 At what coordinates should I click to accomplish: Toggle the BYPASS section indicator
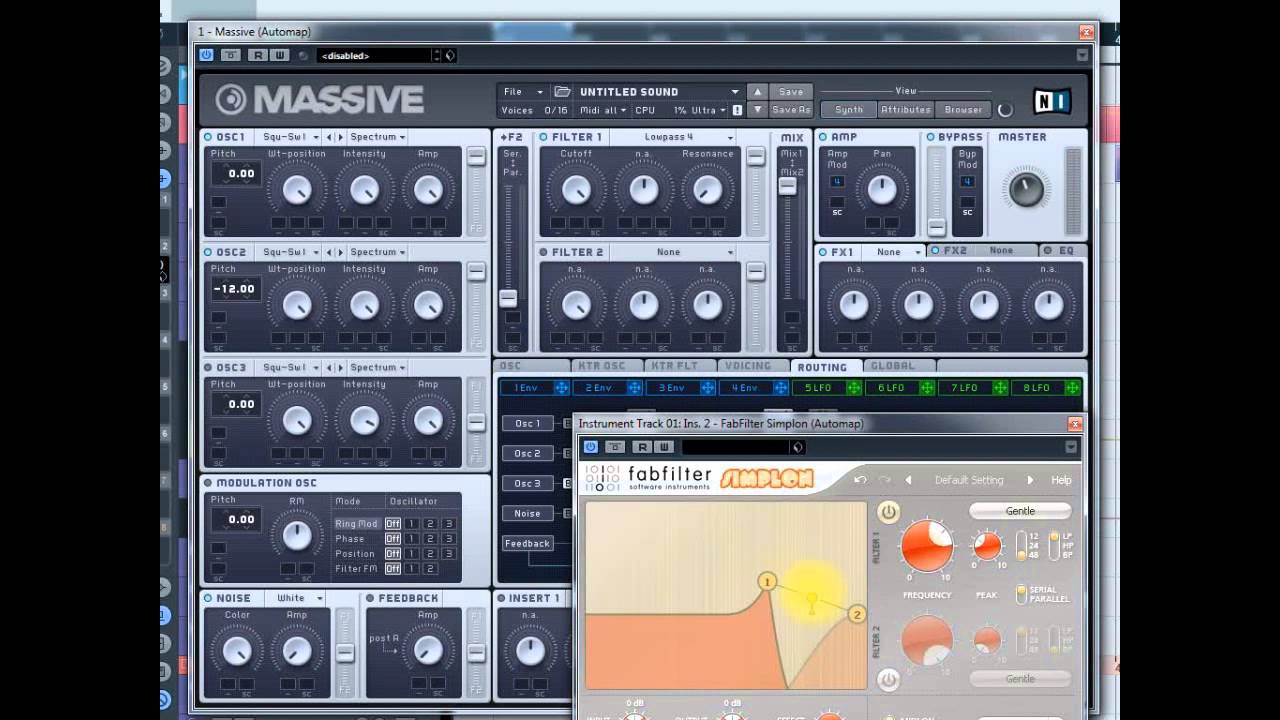pos(930,137)
